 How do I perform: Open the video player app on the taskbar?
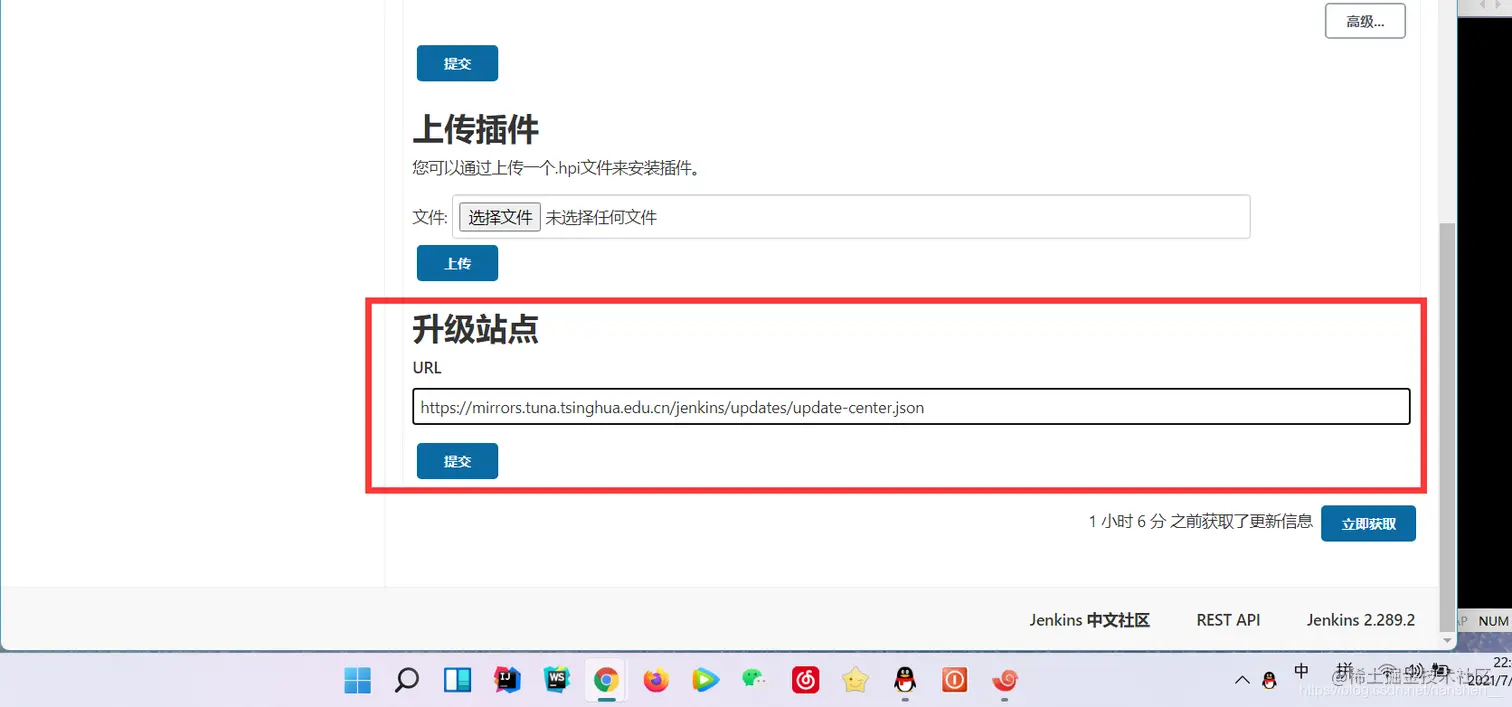[x=705, y=679]
